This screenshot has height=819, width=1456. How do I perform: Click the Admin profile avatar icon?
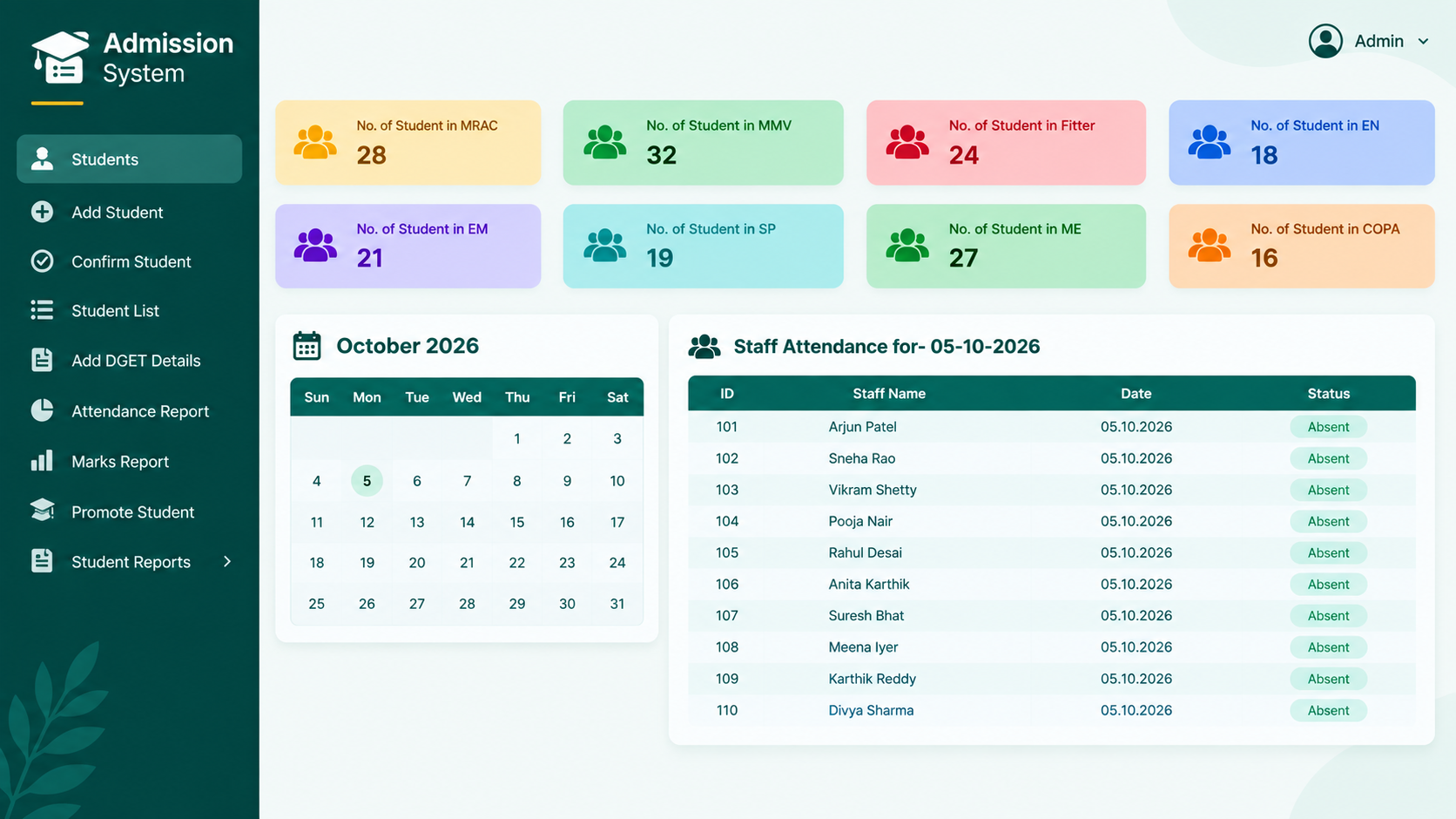tap(1325, 41)
